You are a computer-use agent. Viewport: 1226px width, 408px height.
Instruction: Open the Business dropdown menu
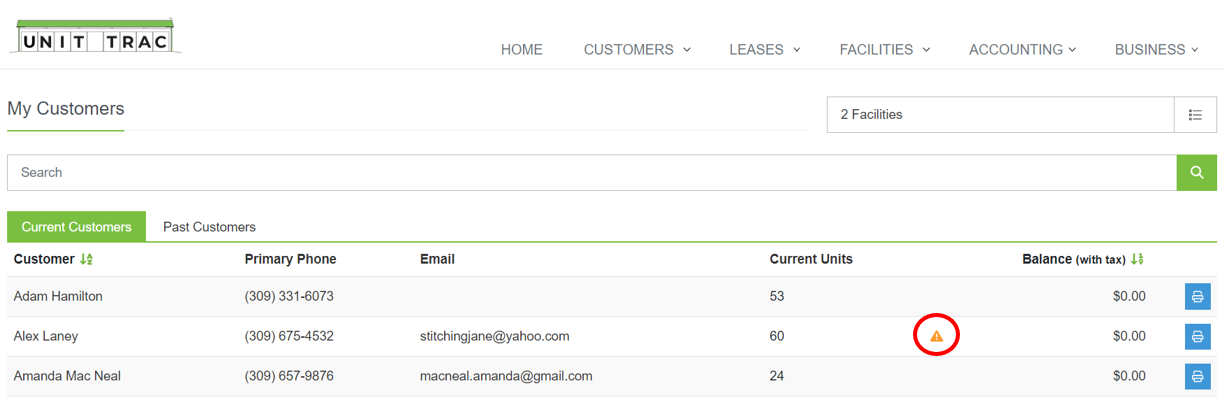1156,49
